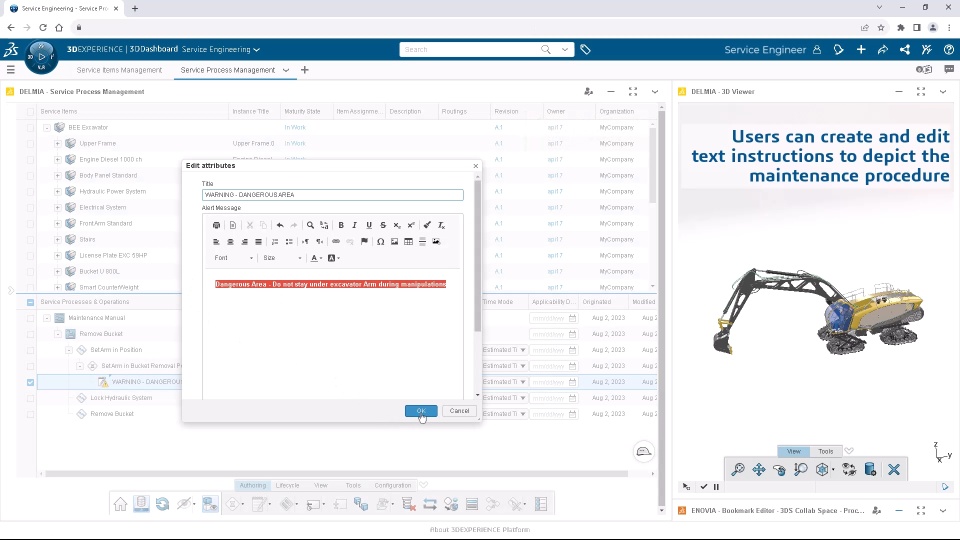Open text color dropdown arrow
The width and height of the screenshot is (960, 540).
point(321,258)
